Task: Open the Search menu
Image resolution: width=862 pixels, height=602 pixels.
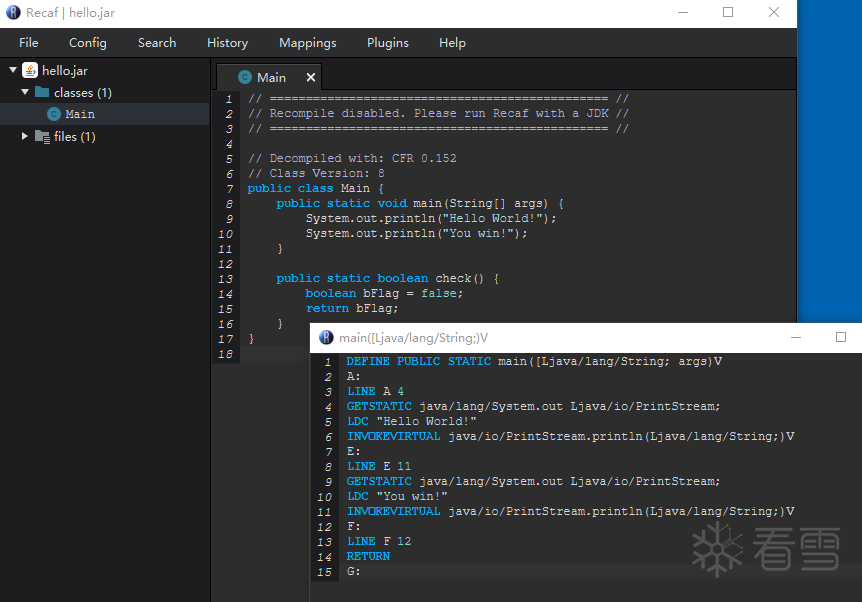Action: pyautogui.click(x=157, y=43)
